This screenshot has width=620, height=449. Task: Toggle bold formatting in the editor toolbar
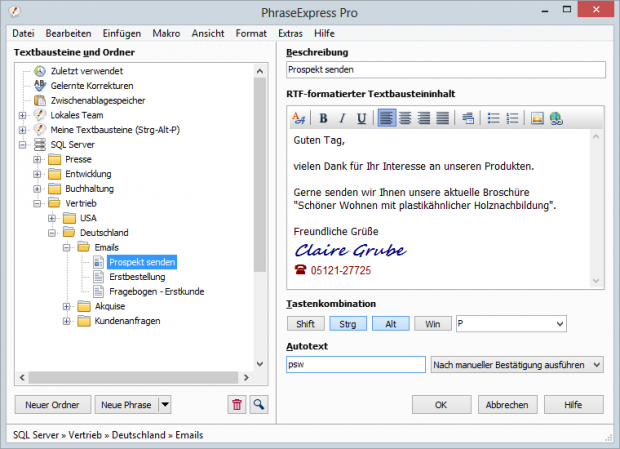tap(323, 118)
